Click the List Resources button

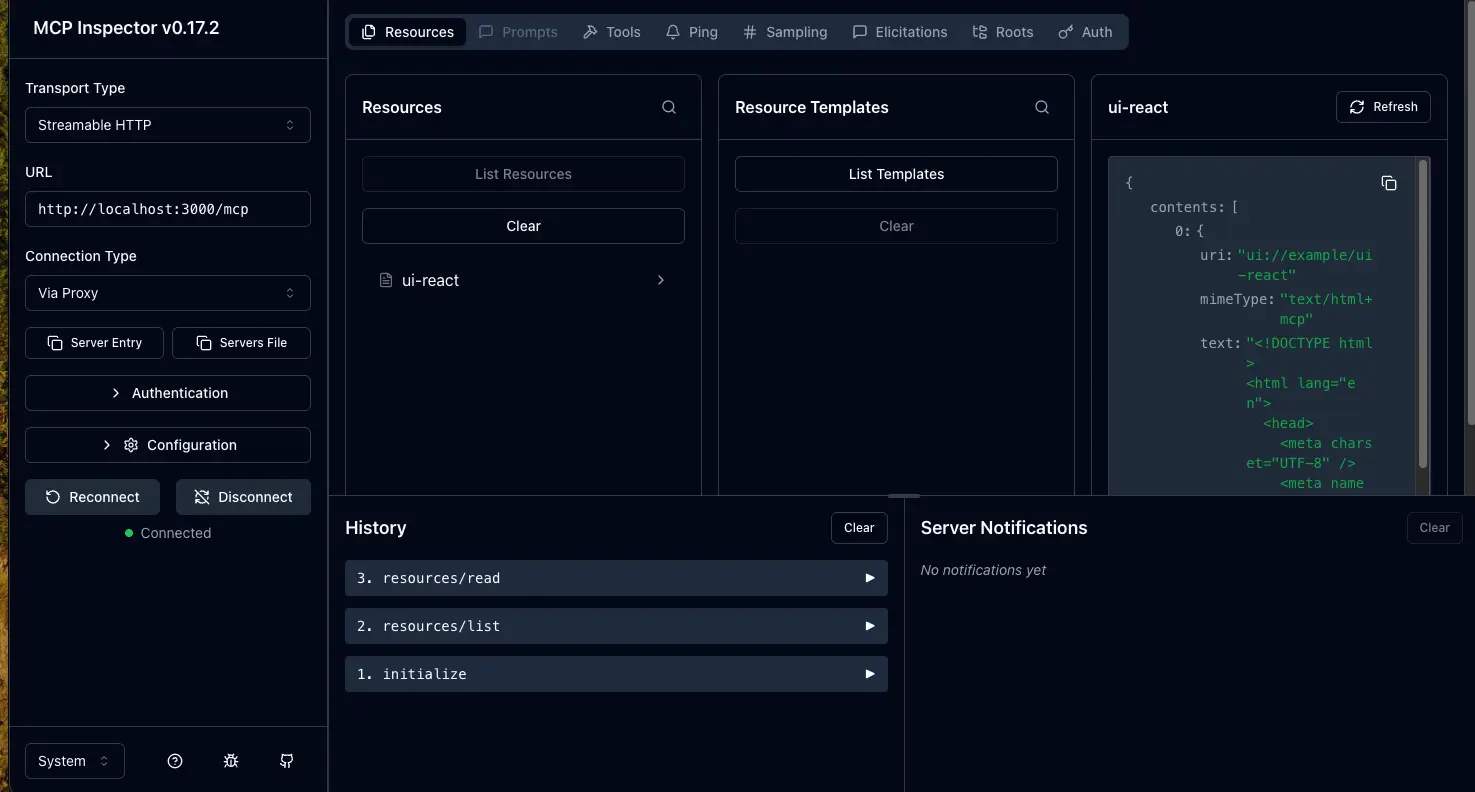(523, 174)
